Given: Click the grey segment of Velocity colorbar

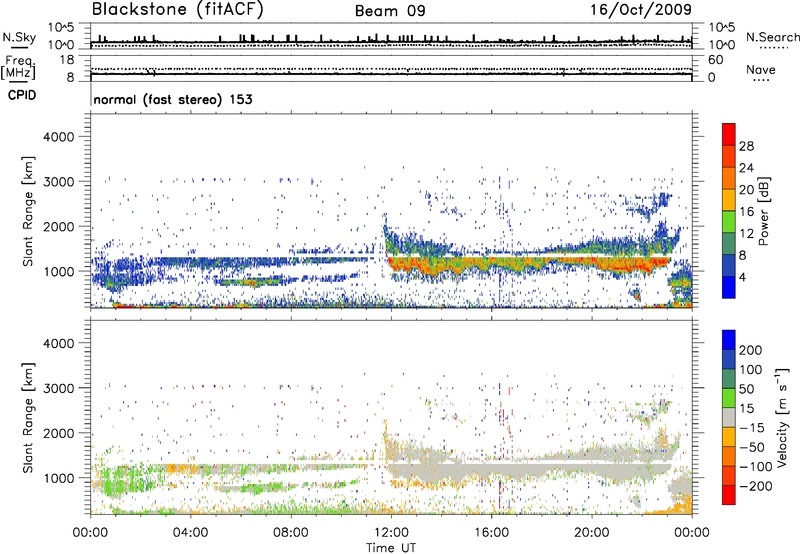Looking at the screenshot, I should [729, 417].
